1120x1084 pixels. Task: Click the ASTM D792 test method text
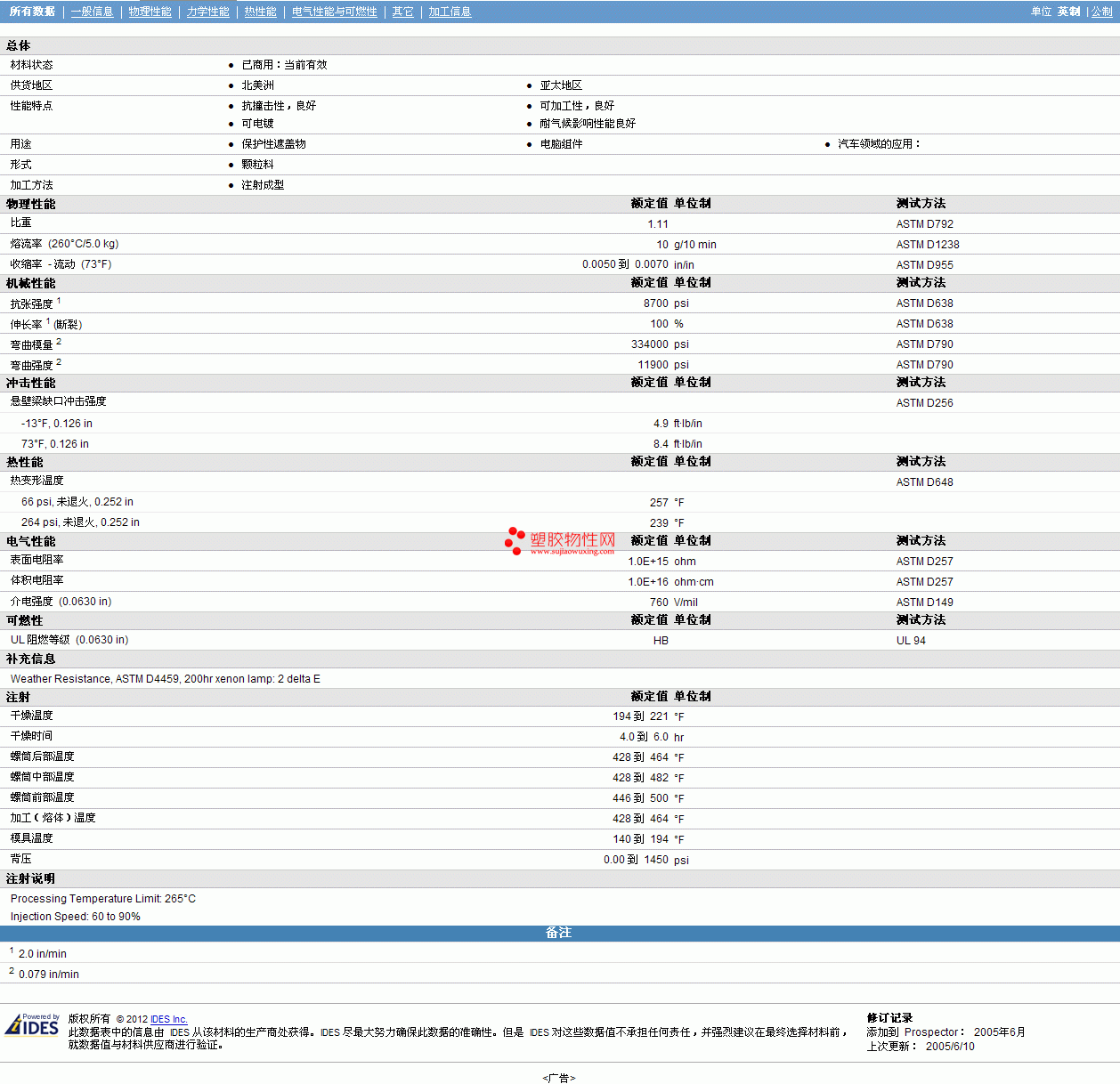(924, 224)
